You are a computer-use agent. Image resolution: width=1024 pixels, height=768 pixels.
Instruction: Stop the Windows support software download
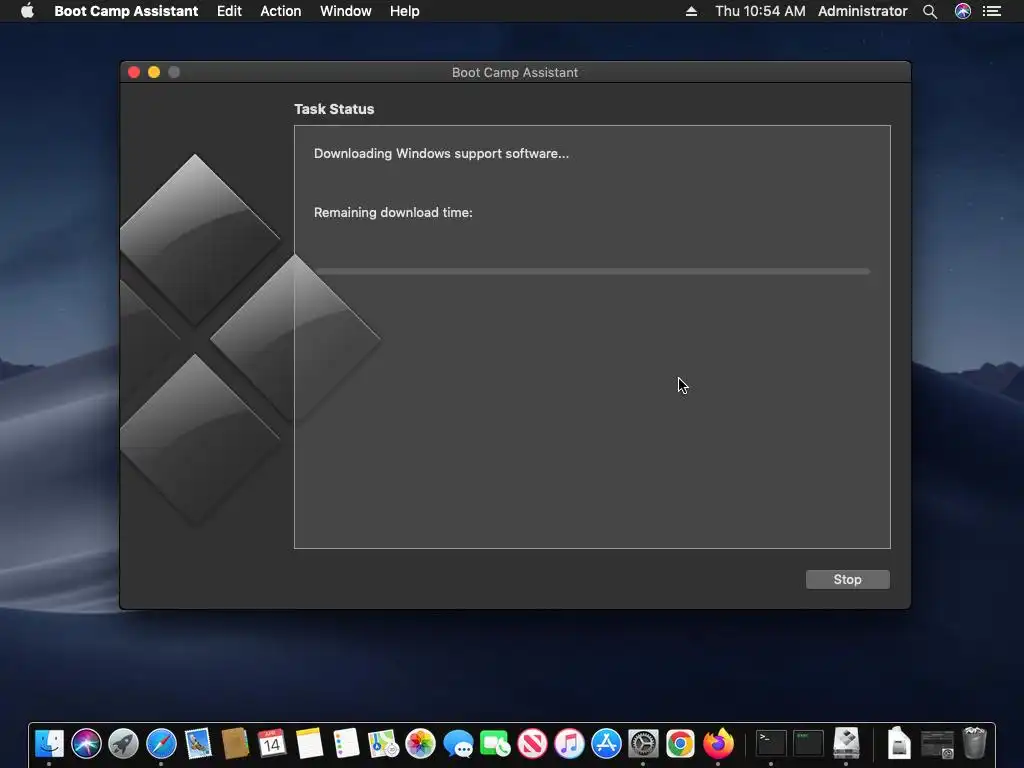point(847,579)
